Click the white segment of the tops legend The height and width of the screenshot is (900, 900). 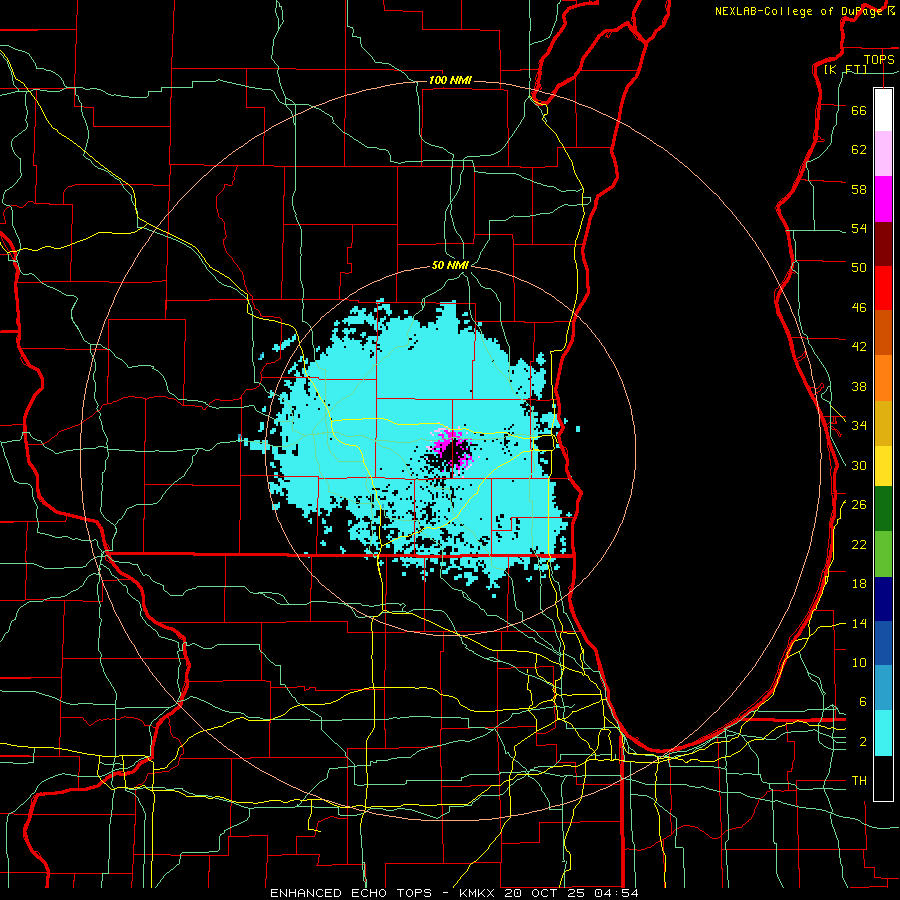883,110
